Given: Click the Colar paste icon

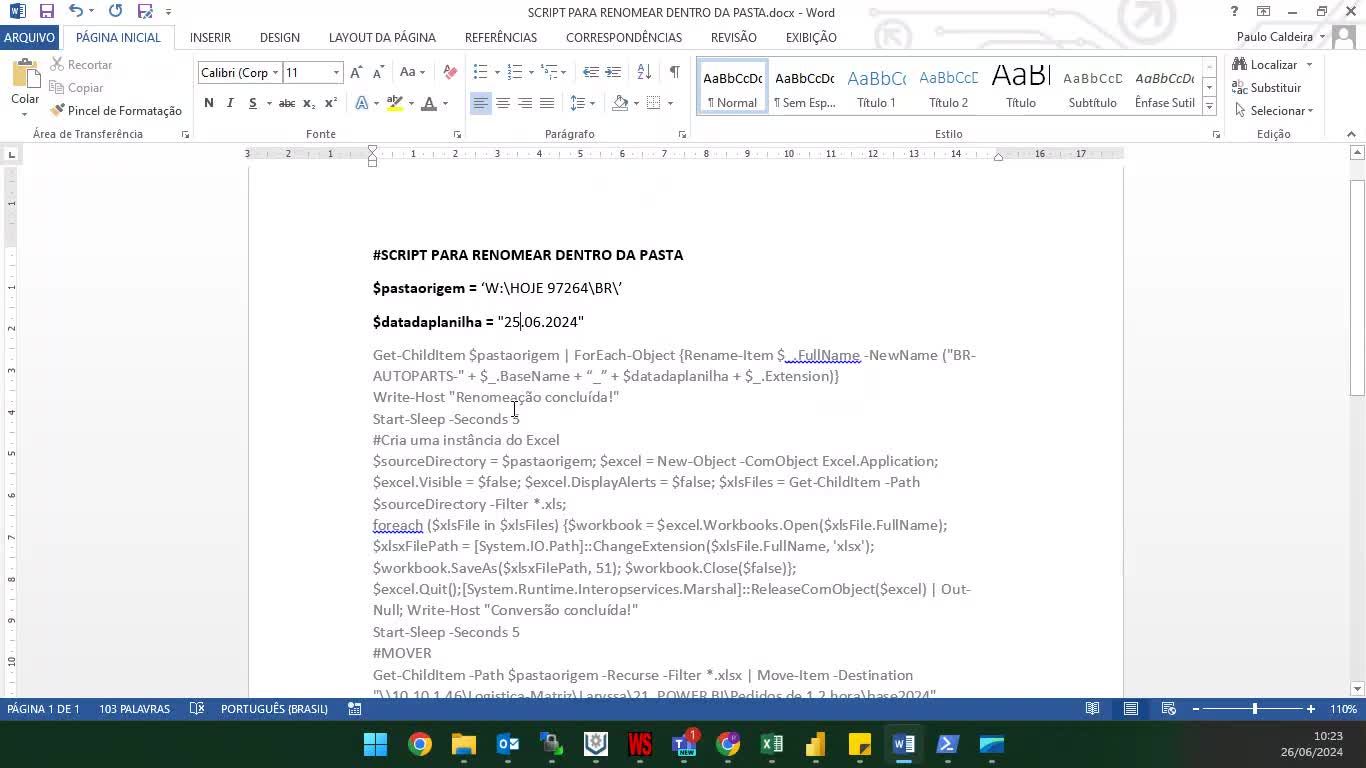Looking at the screenshot, I should [x=25, y=76].
